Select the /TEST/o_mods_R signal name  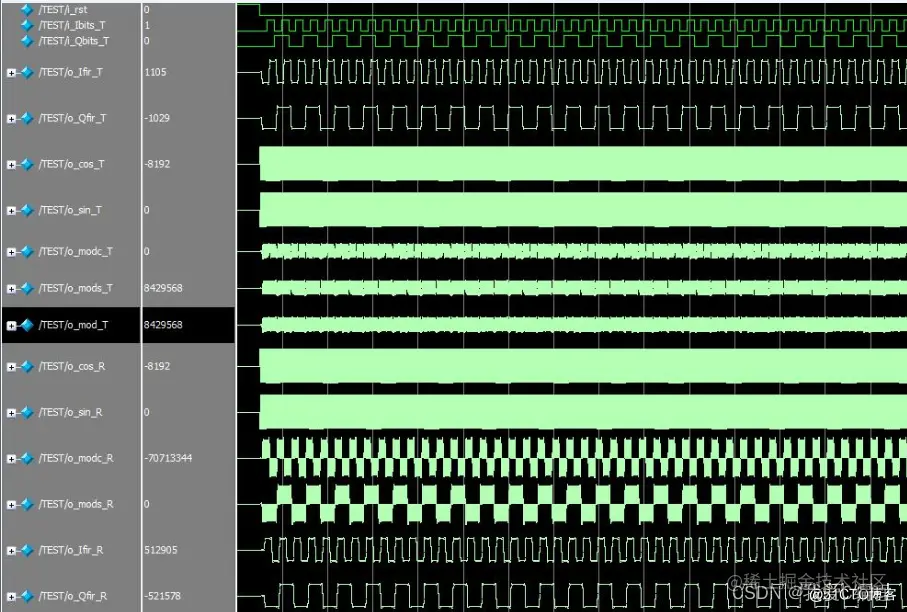[76, 504]
